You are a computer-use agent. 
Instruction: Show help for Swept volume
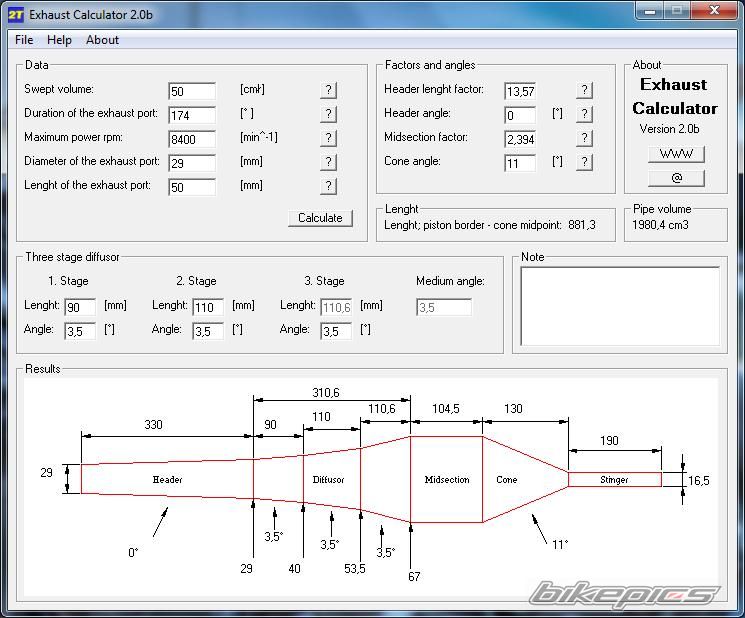click(328, 90)
